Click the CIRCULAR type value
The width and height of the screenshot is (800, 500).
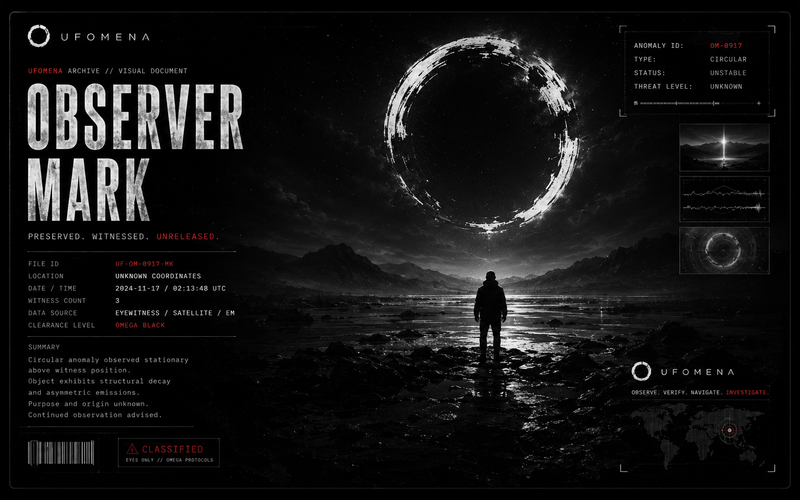click(x=728, y=59)
